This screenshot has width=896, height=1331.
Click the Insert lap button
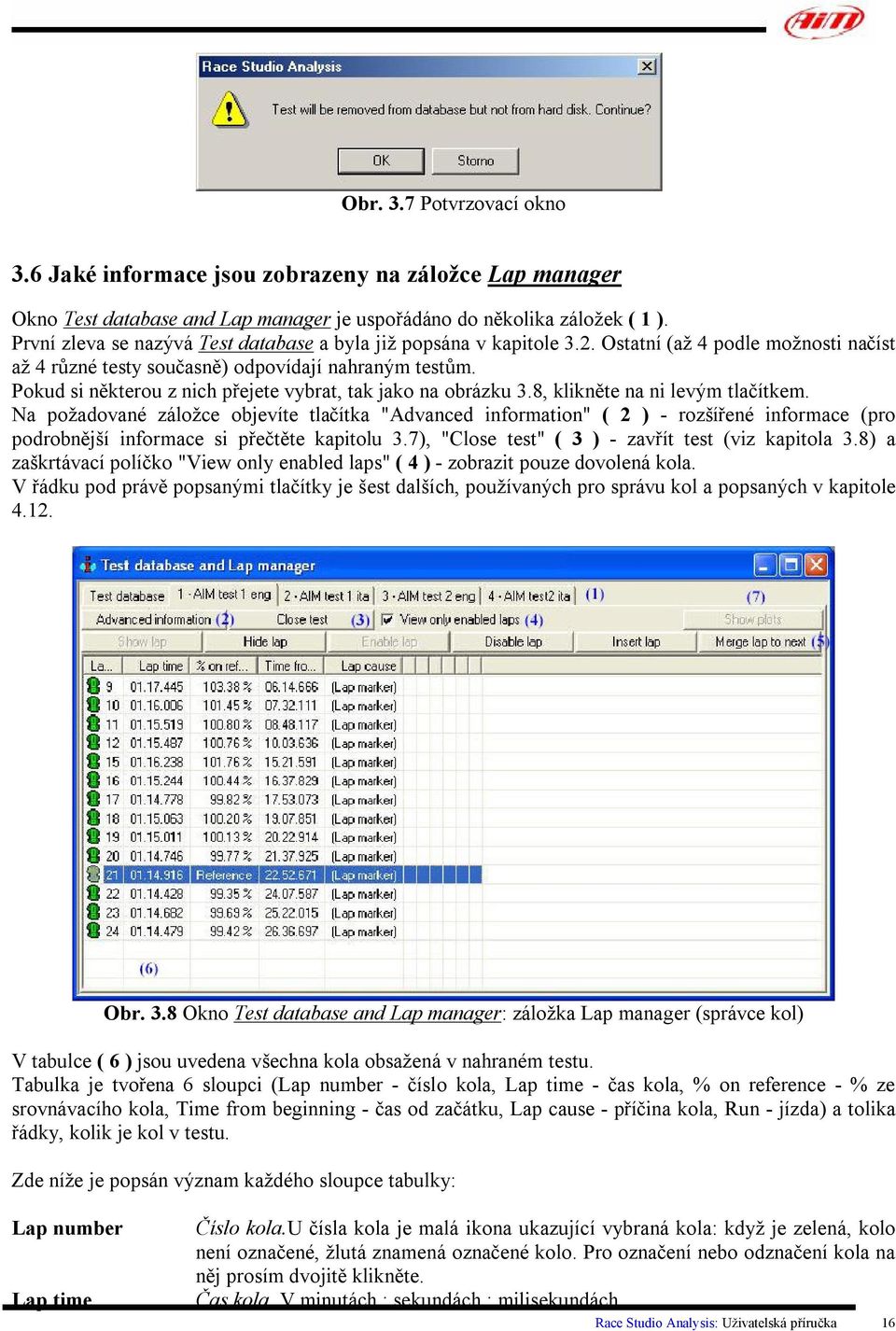pos(636,641)
